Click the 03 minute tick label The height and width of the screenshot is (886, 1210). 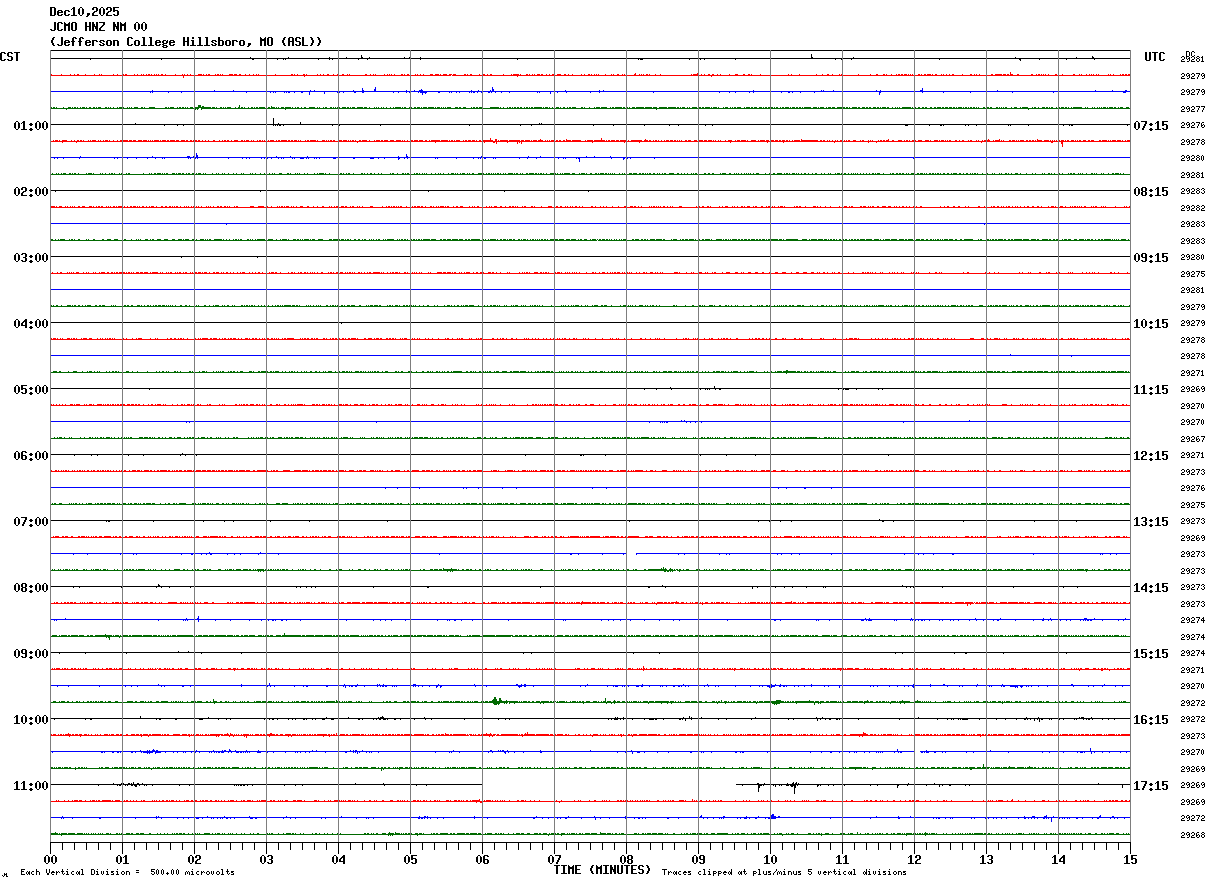coord(266,859)
